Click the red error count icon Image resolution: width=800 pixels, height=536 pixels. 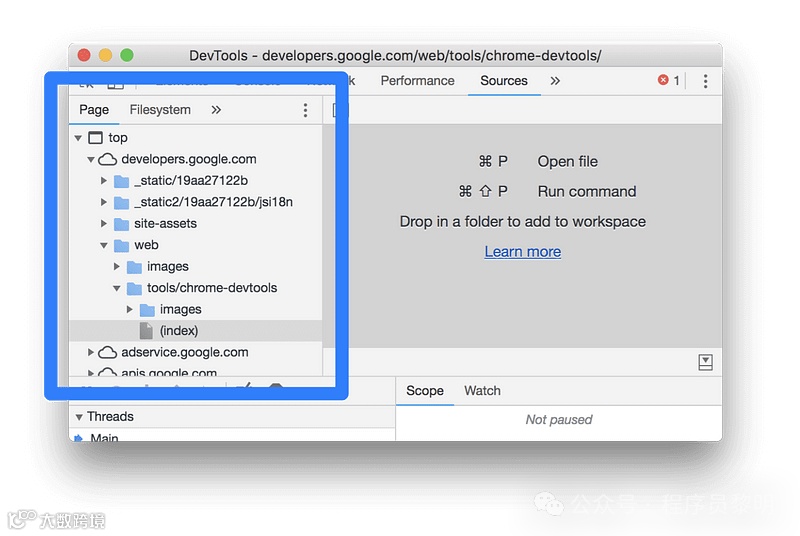[x=663, y=80]
